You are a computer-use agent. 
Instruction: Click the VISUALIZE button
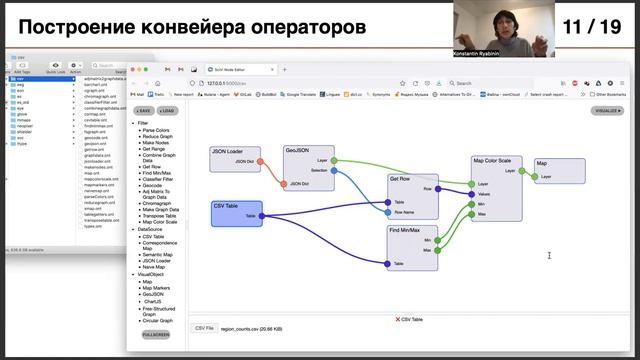tap(607, 111)
